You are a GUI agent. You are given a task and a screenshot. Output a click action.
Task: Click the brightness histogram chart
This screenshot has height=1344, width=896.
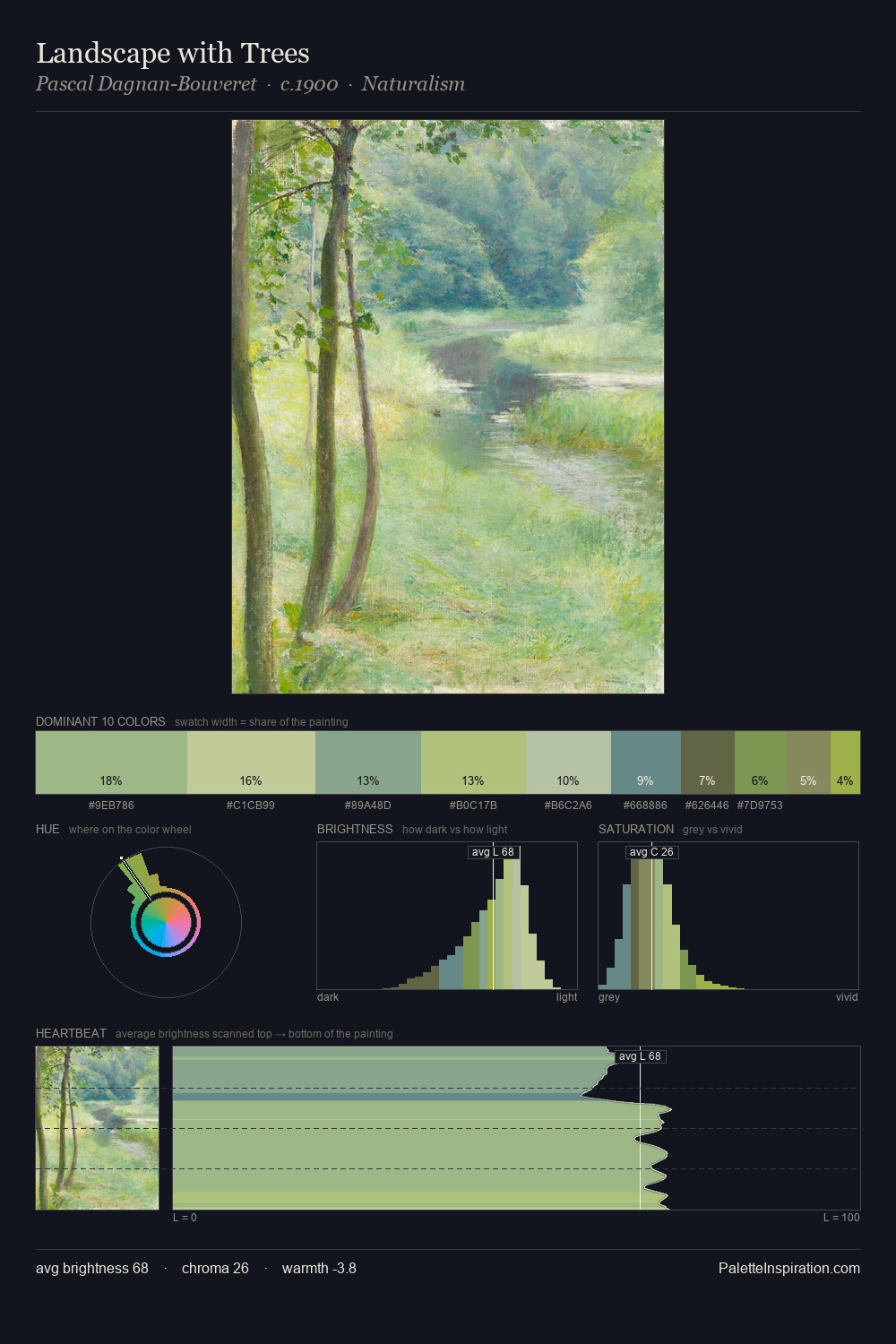point(447,916)
